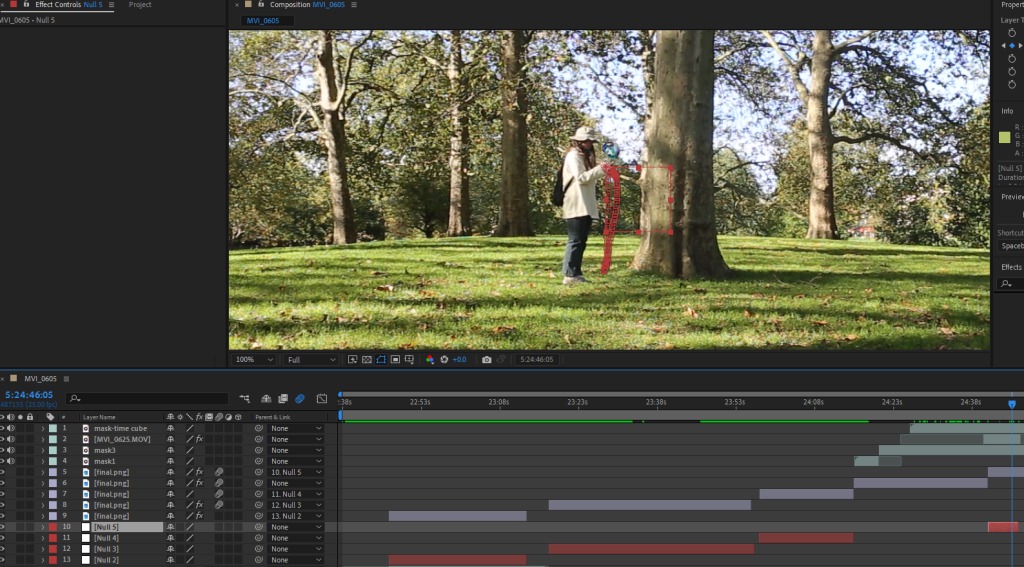
Task: Click the current time indicator playhead
Action: click(1012, 404)
